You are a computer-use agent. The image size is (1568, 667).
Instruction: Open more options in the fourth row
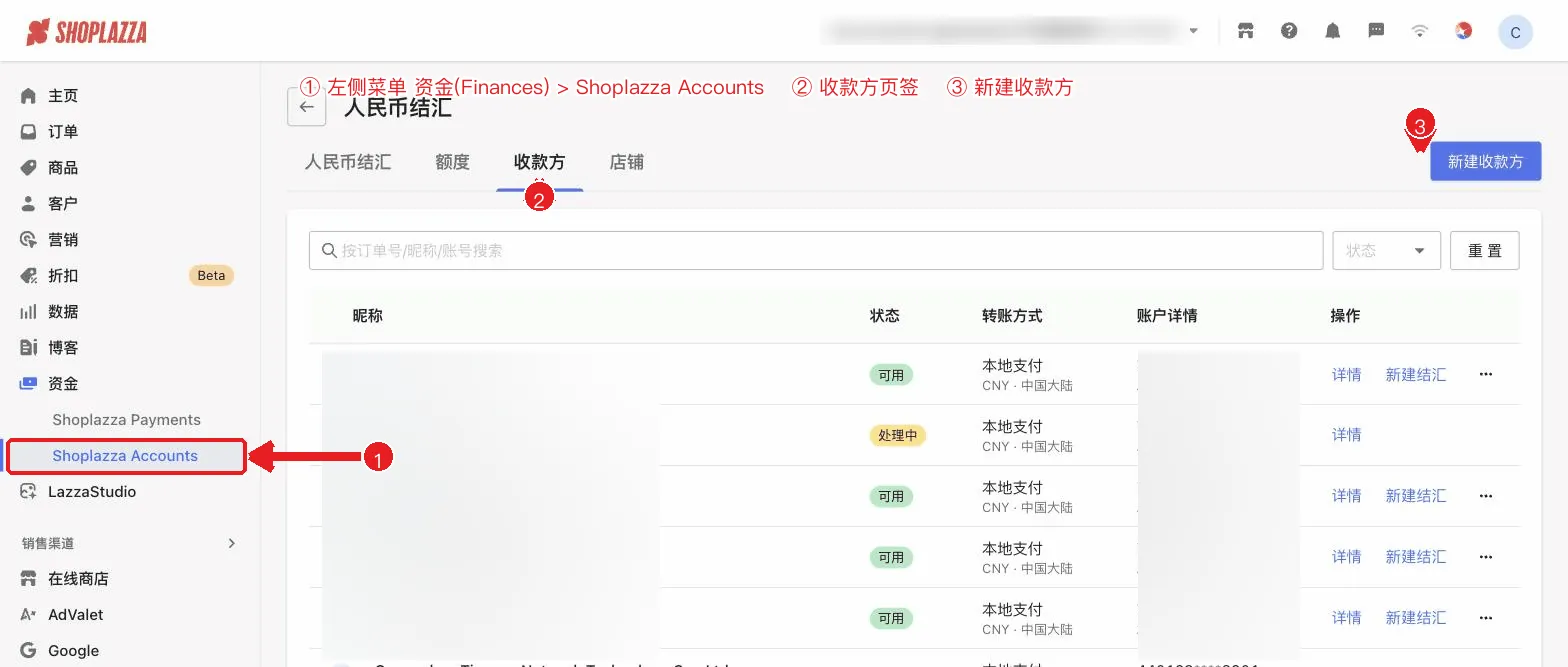[x=1485, y=557]
